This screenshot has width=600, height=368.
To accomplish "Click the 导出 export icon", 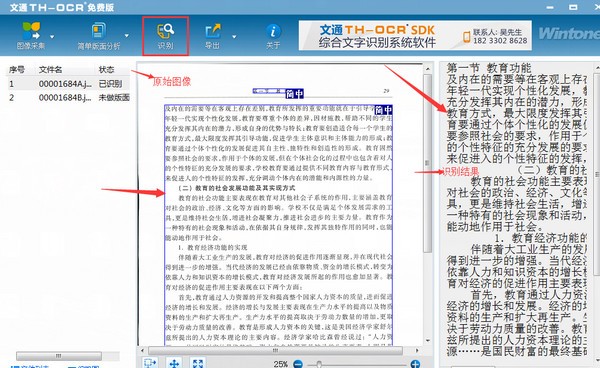I will click(213, 31).
